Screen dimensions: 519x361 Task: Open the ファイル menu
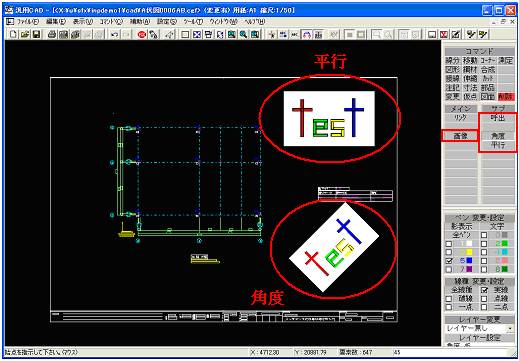pos(27,22)
